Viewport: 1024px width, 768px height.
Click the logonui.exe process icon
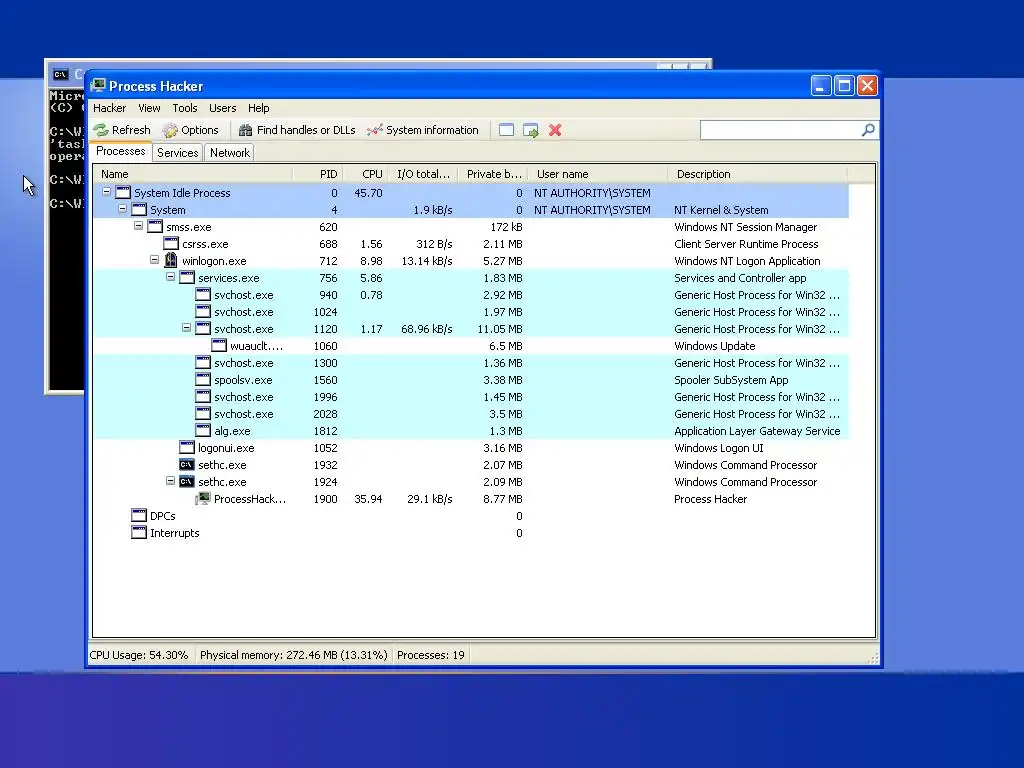[187, 447]
